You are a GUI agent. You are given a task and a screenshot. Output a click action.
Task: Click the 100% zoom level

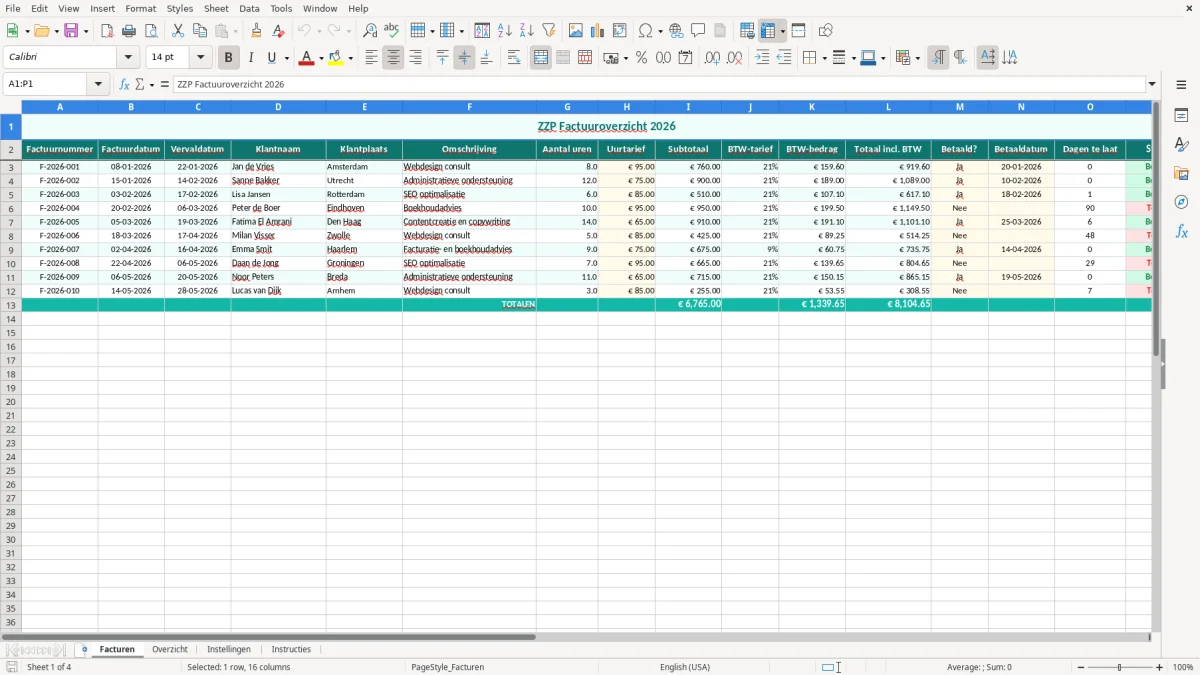pyautogui.click(x=1183, y=667)
